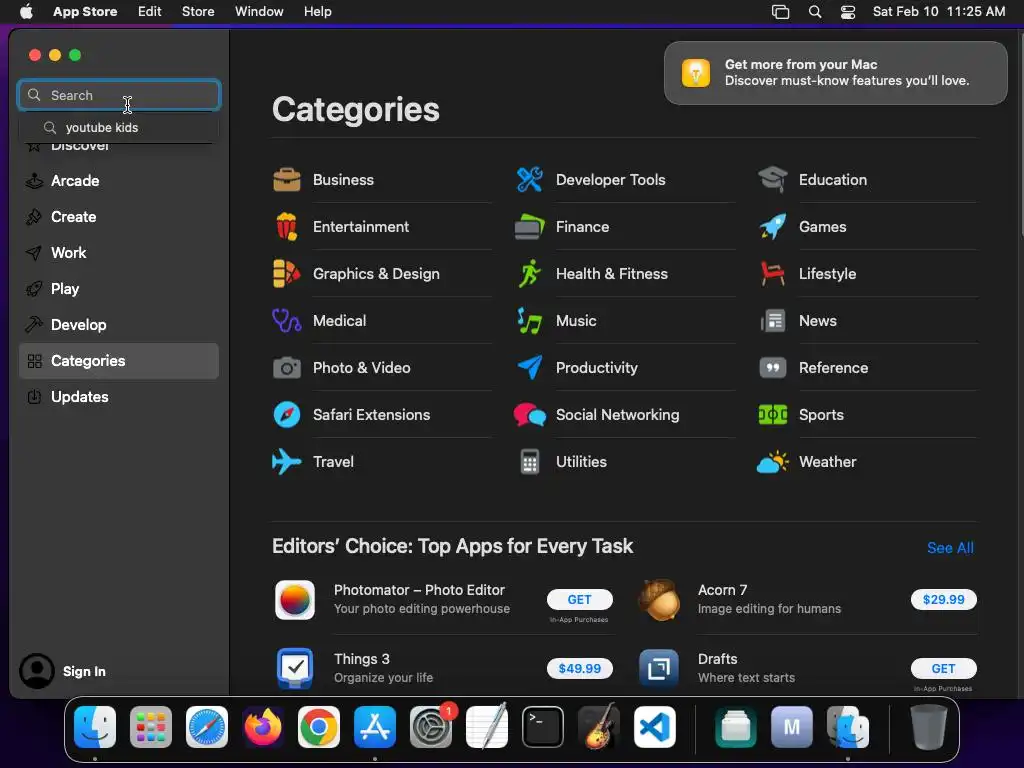Buy Acorn 7 for $29.99
1024x768 pixels.
click(x=943, y=600)
